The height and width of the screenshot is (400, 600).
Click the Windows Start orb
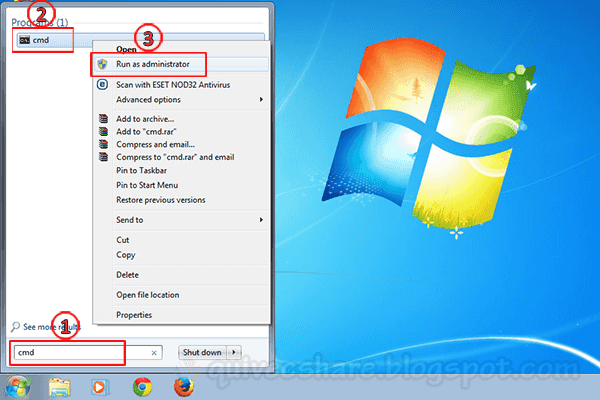tap(17, 387)
